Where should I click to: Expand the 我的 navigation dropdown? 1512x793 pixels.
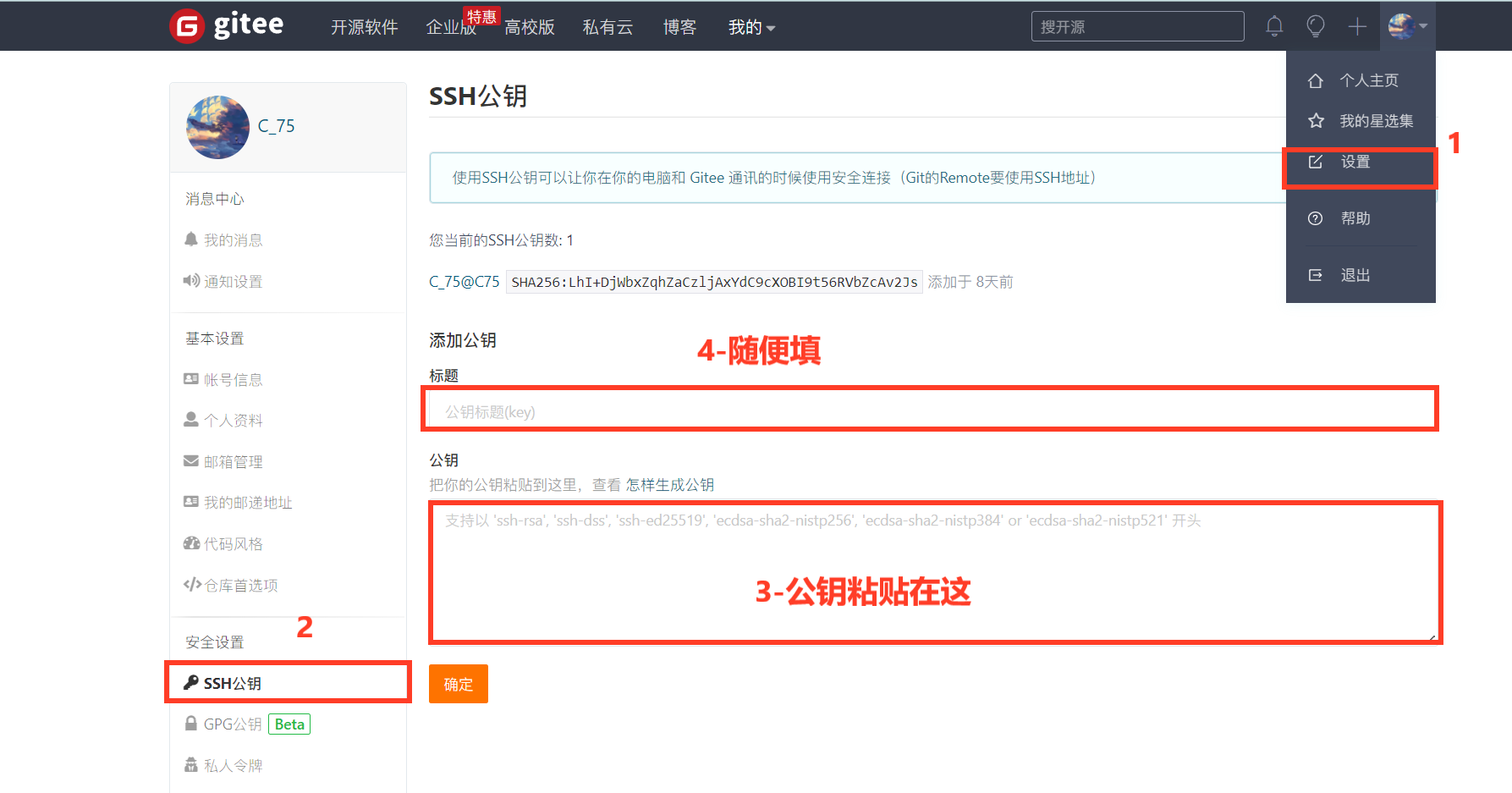pyautogui.click(x=751, y=27)
